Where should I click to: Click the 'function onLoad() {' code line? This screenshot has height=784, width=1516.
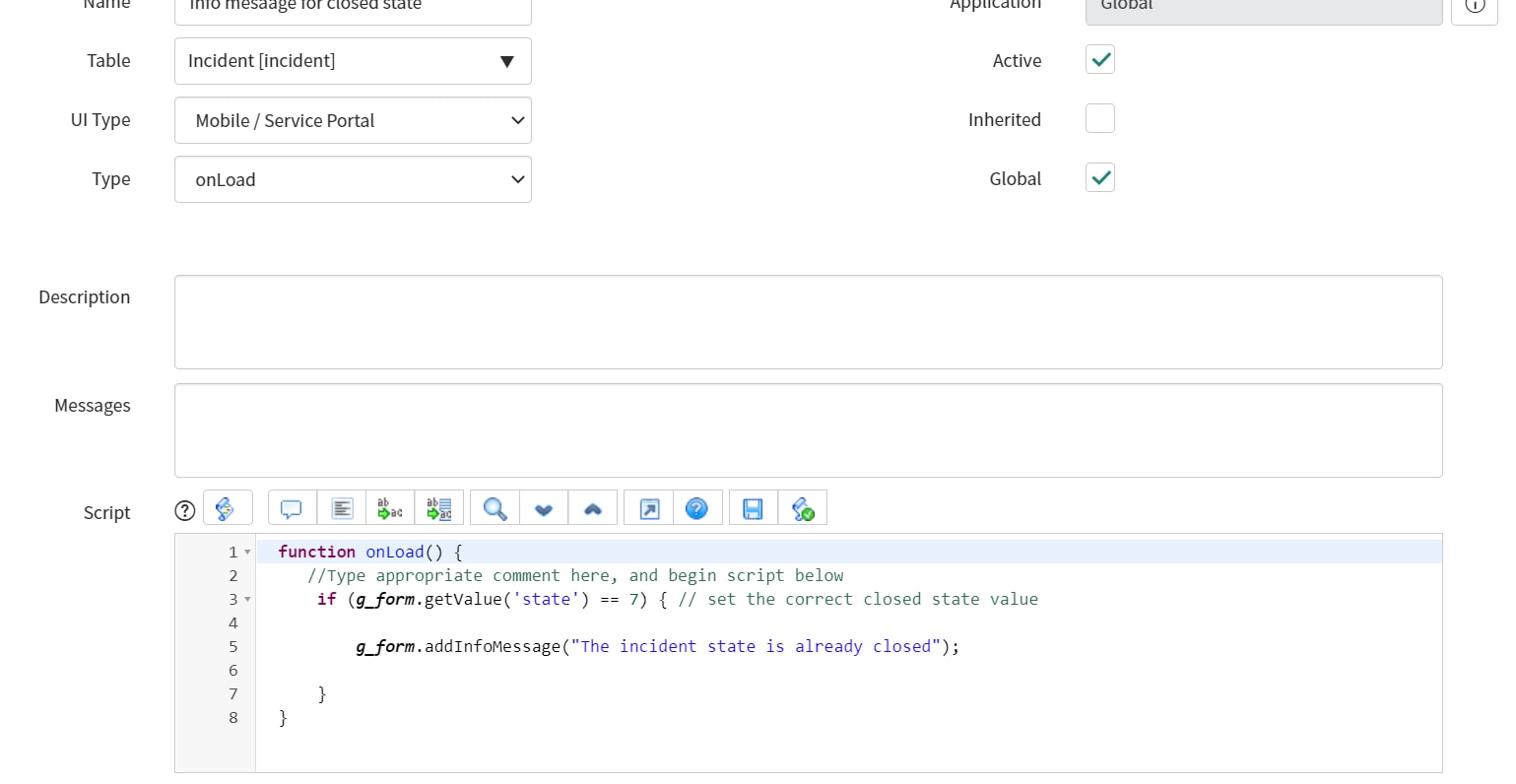tap(370, 552)
